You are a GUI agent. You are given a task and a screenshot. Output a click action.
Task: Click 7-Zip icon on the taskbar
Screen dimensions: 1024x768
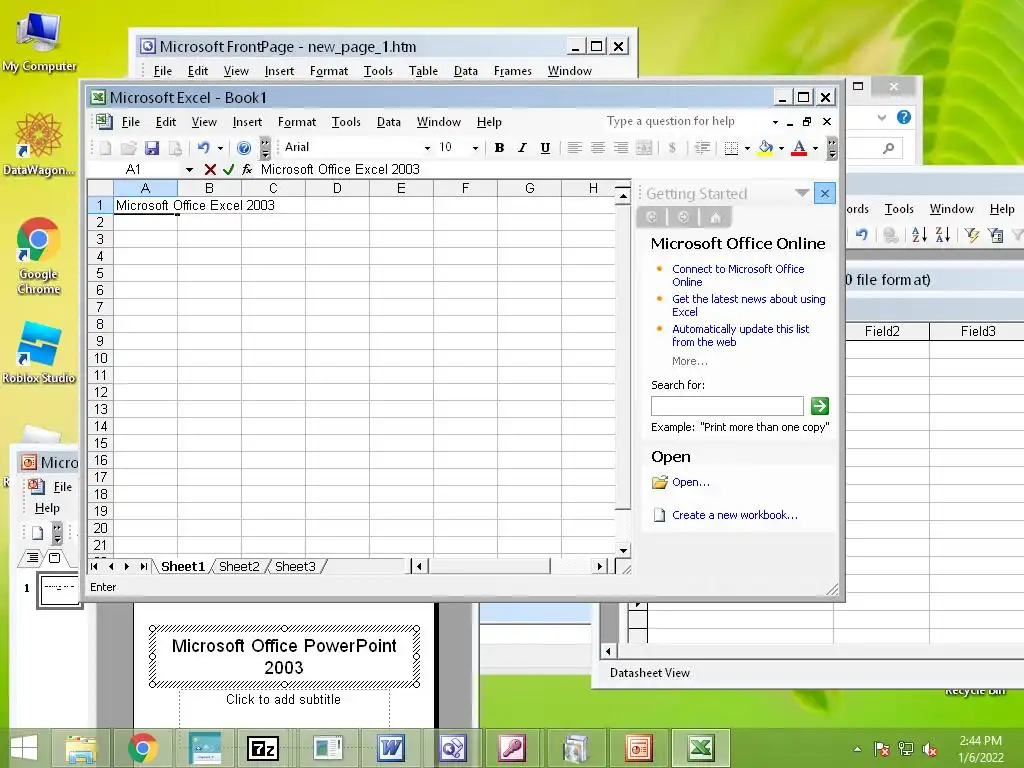[263, 748]
